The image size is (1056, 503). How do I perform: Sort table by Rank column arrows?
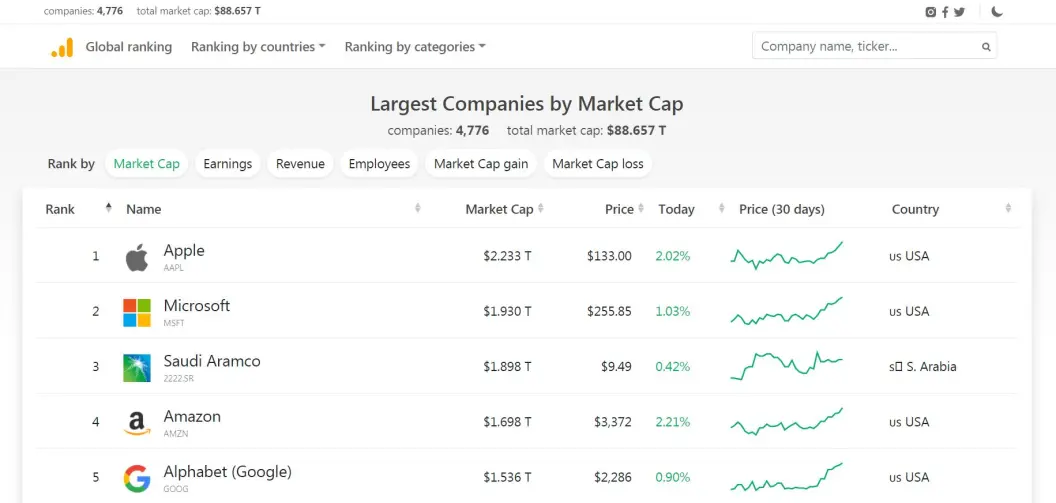click(x=108, y=208)
